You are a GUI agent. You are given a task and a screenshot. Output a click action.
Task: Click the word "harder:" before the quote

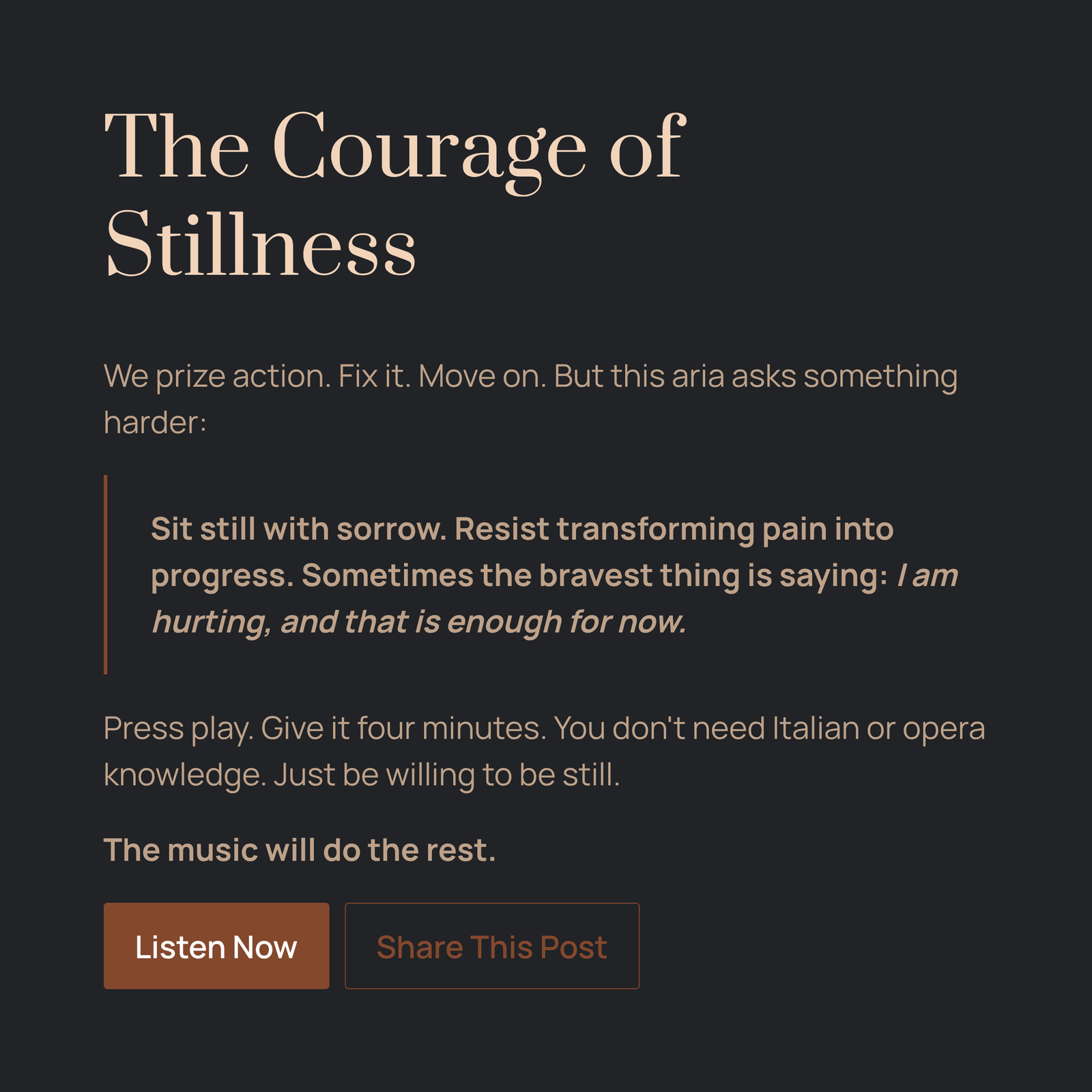[x=155, y=422]
